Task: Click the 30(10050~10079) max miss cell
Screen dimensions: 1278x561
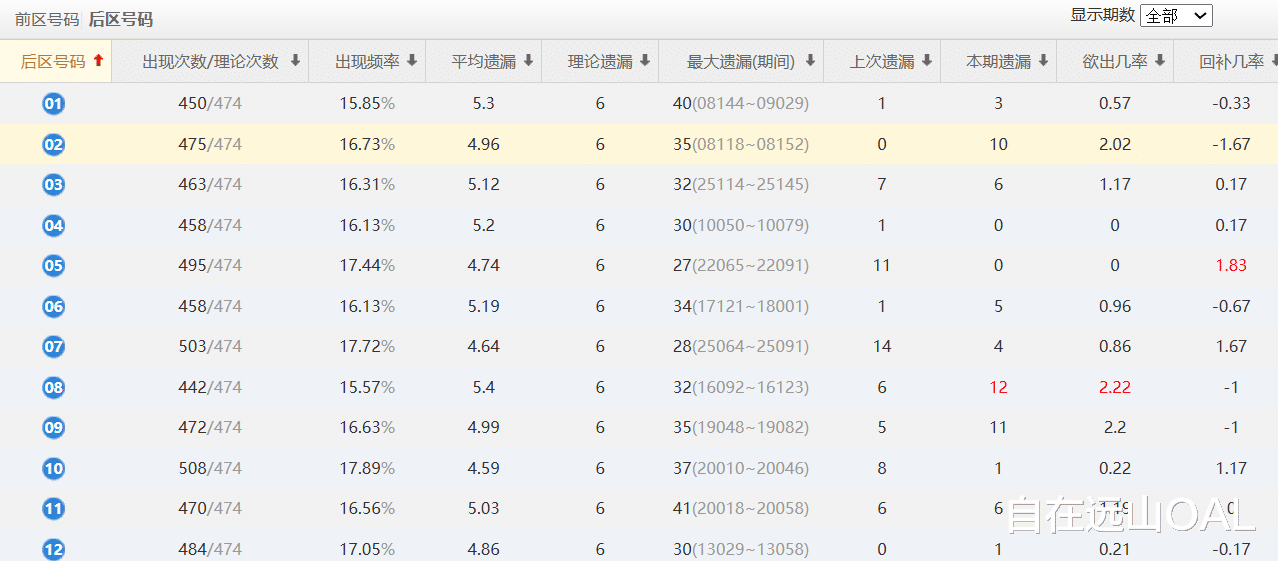Action: pos(741,225)
